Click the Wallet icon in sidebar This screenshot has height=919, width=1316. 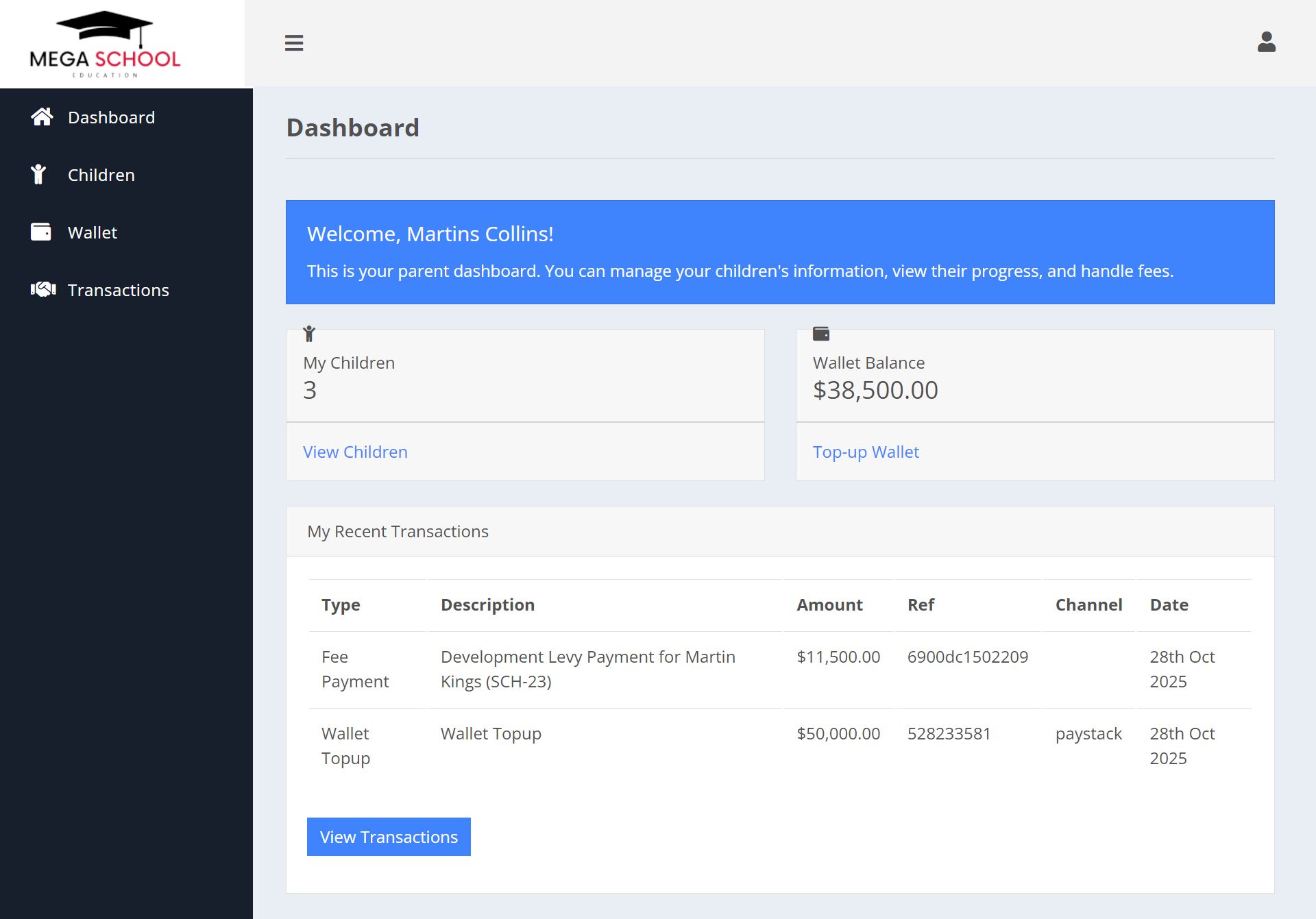click(41, 232)
